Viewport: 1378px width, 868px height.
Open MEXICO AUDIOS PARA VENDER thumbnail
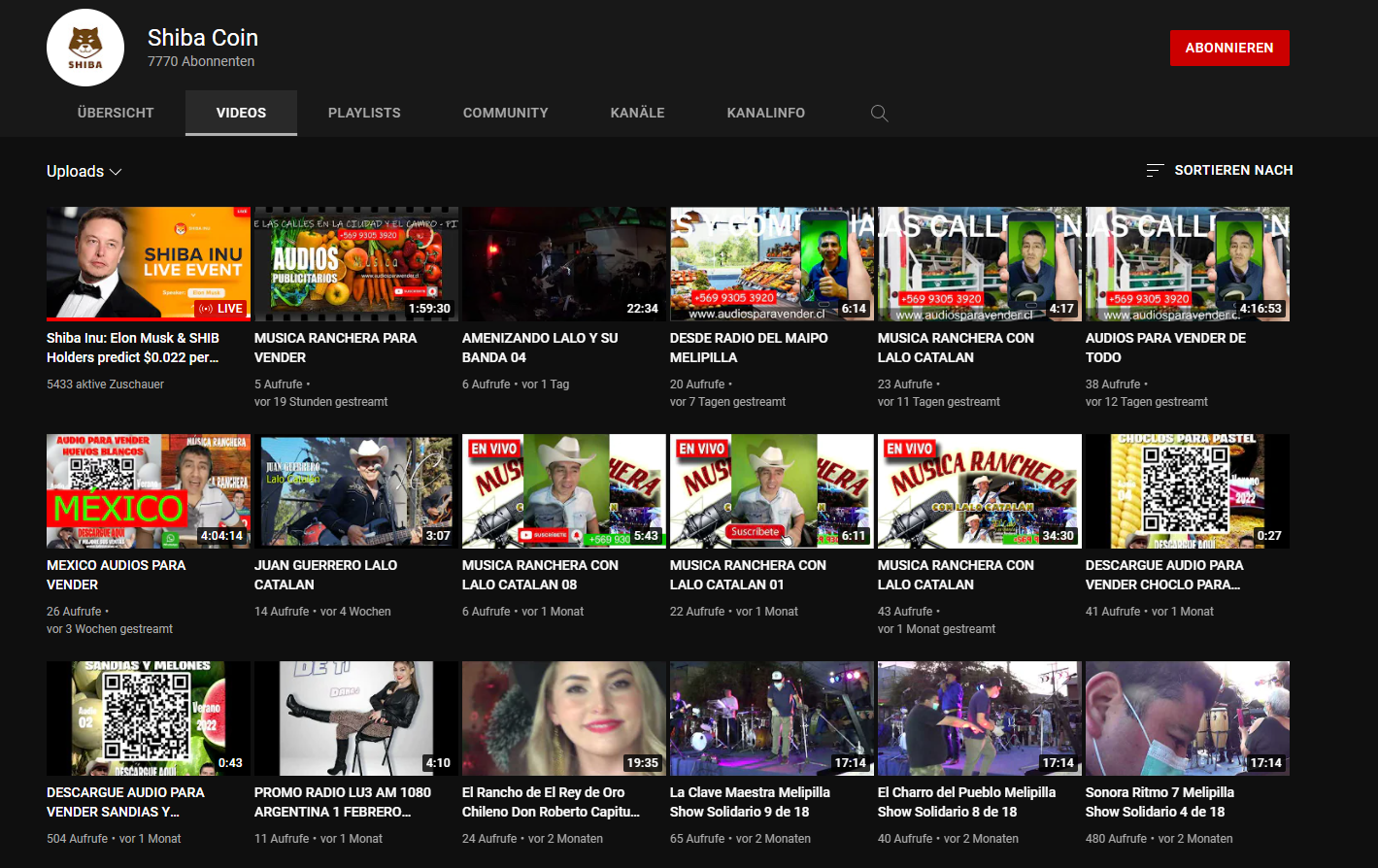(149, 490)
